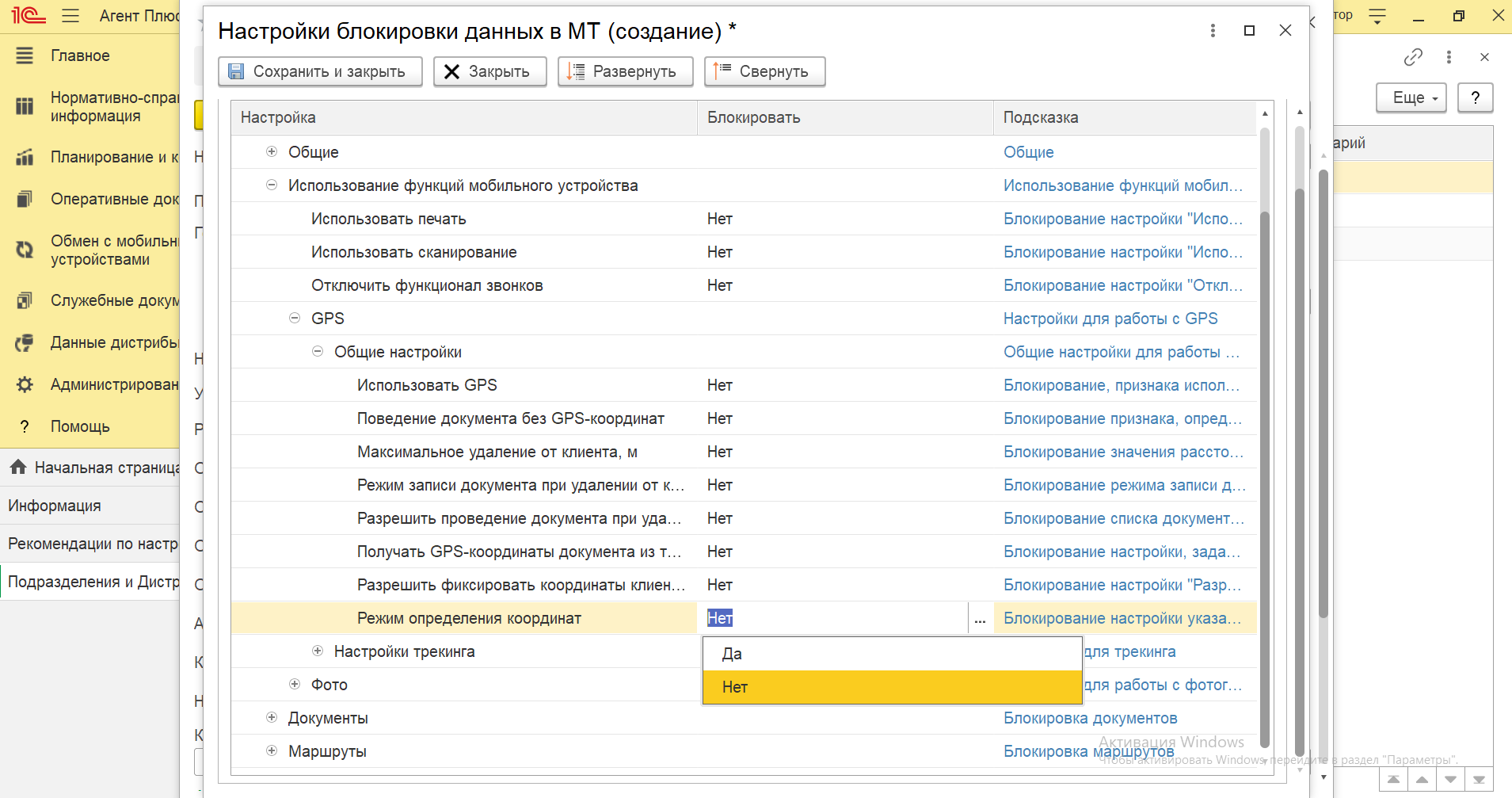Collapse Использование функций мобильного устройства group
Viewport: 1512px width, 798px height.
tap(272, 185)
